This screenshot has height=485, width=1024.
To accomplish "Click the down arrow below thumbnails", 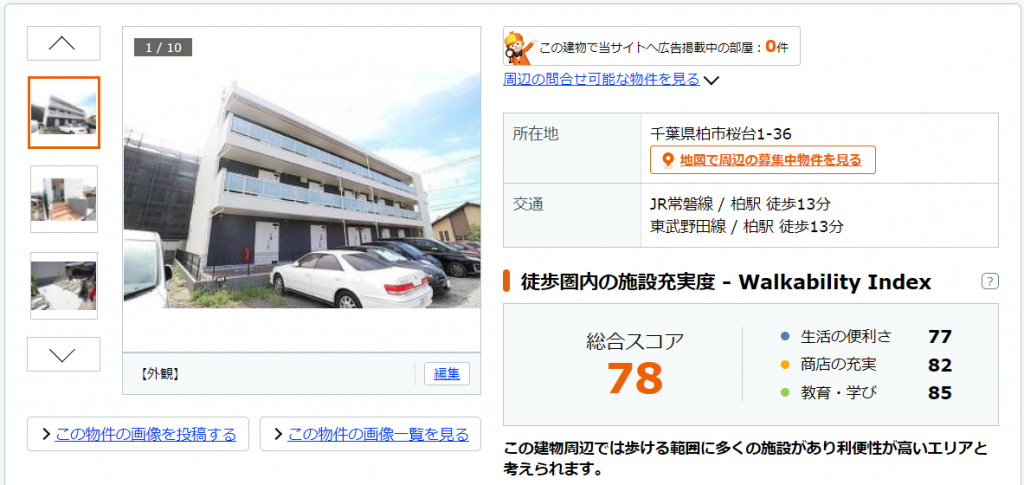I will (63, 354).
